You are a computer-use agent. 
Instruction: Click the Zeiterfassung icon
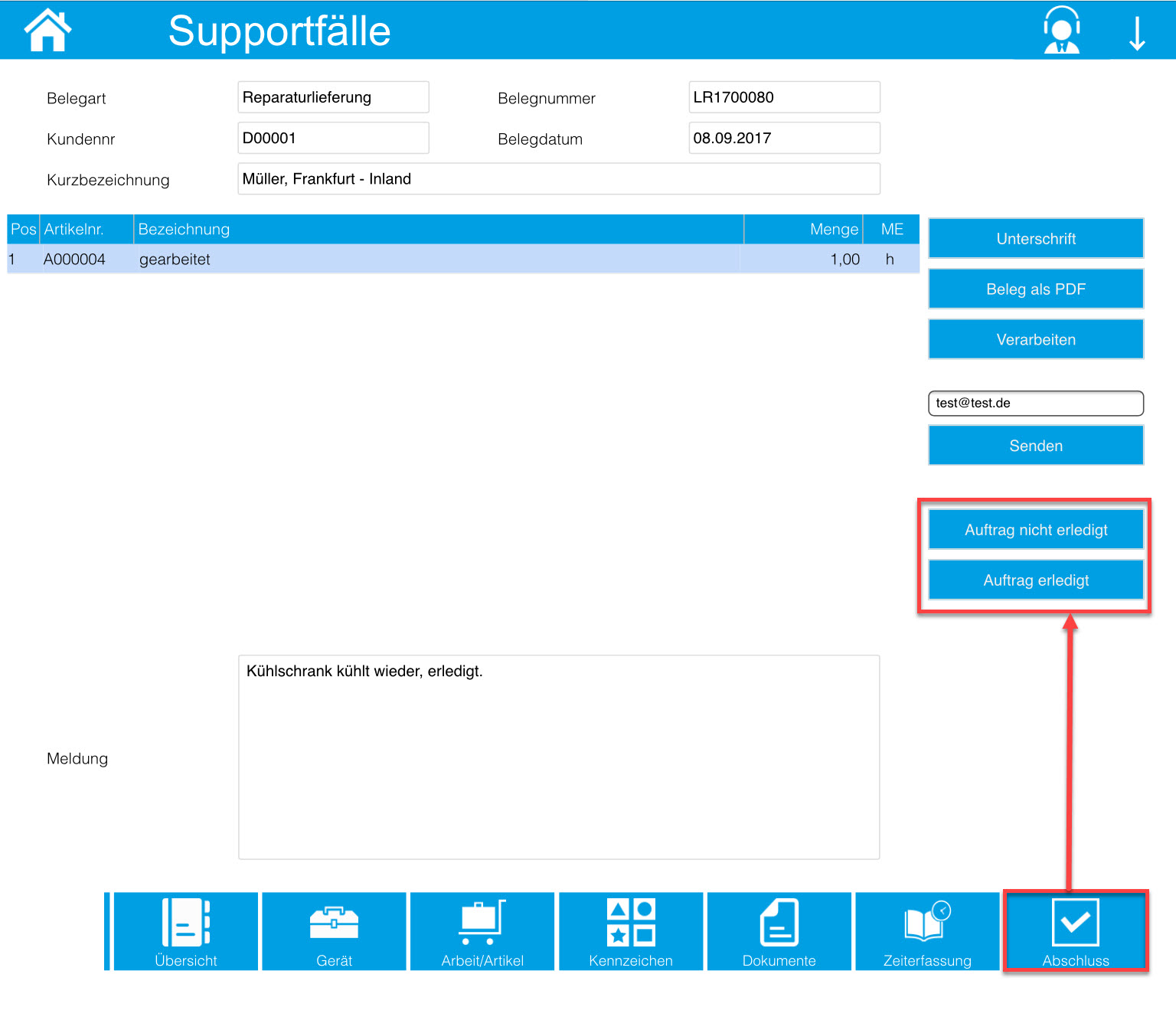pos(926,923)
